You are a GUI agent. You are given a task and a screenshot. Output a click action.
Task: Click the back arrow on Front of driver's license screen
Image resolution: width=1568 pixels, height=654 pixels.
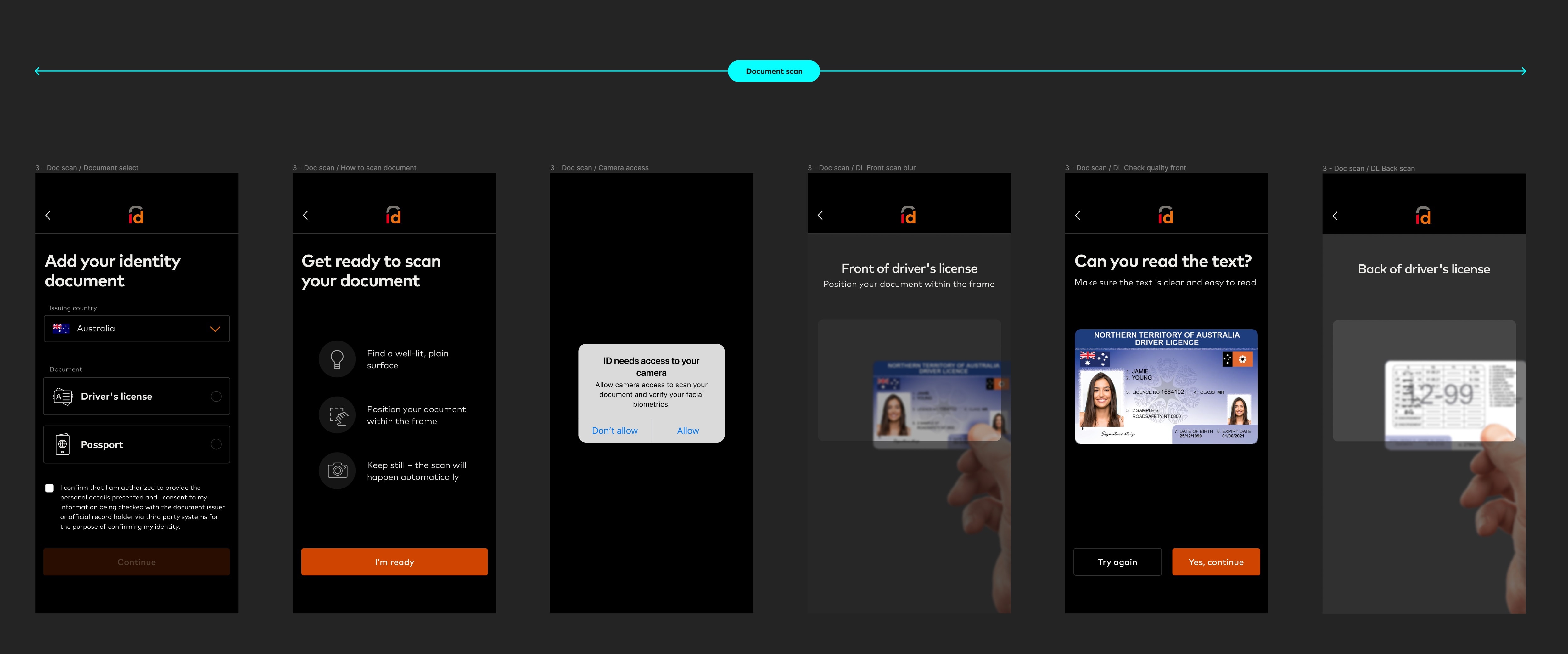click(820, 215)
